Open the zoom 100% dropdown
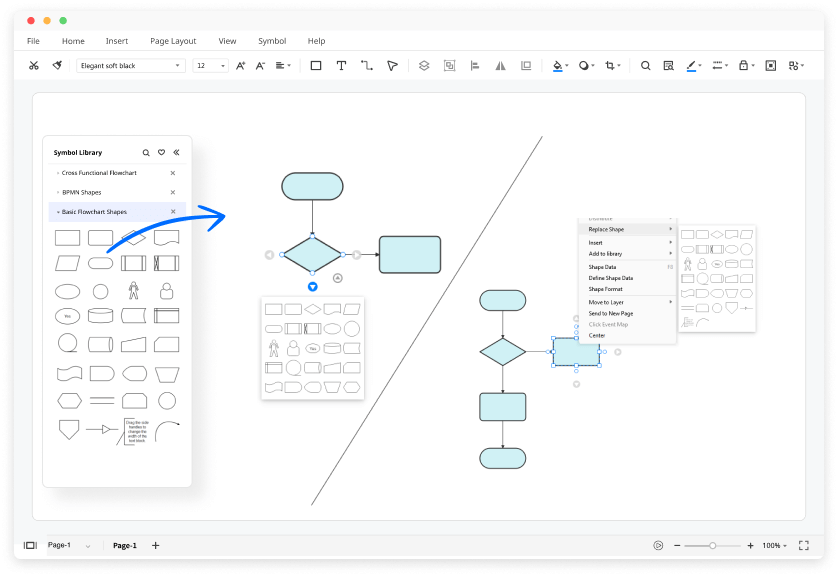This screenshot has height=576, width=838. [x=774, y=545]
